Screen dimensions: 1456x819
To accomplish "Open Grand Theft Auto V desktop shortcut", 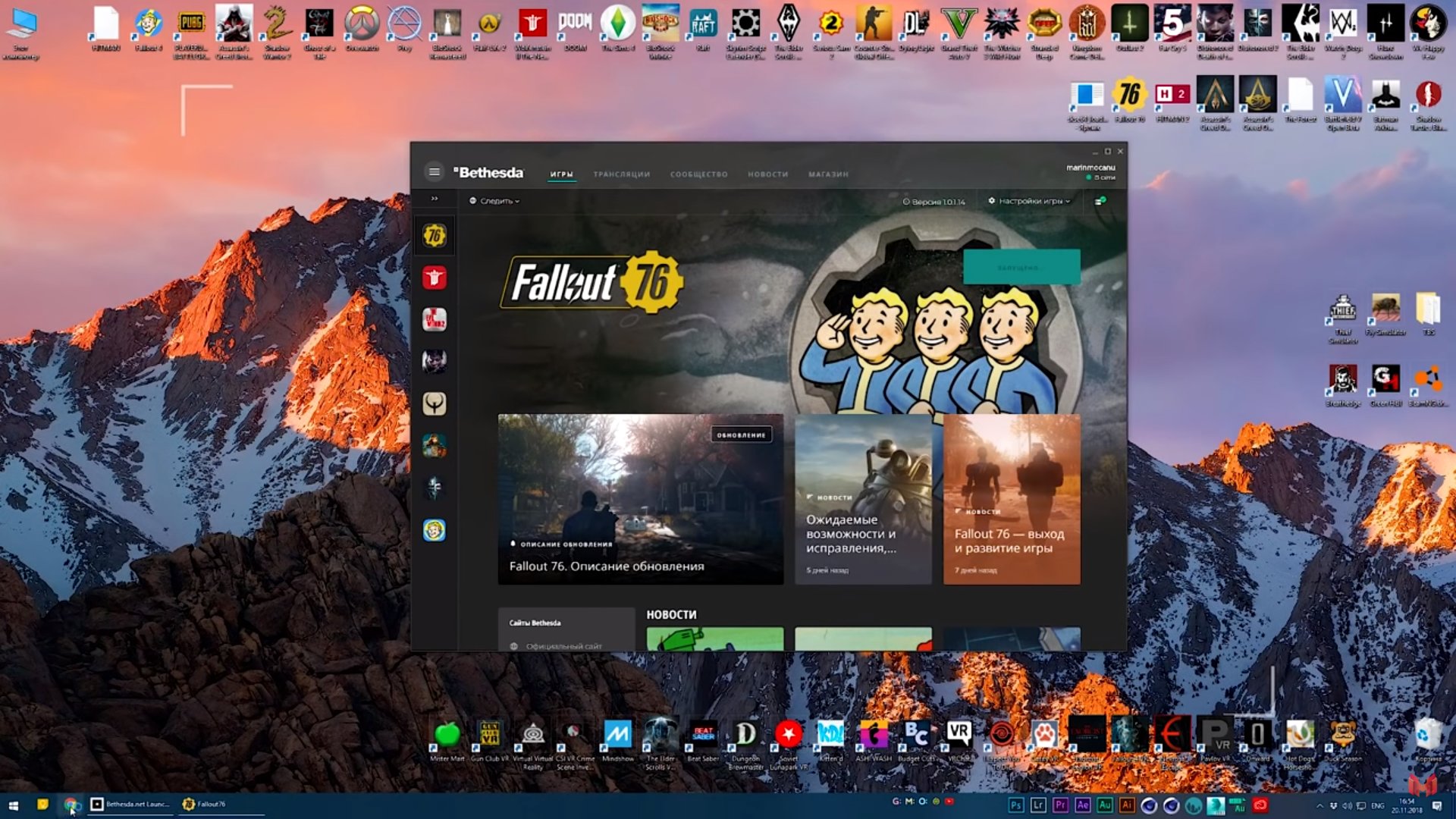I will [x=959, y=33].
